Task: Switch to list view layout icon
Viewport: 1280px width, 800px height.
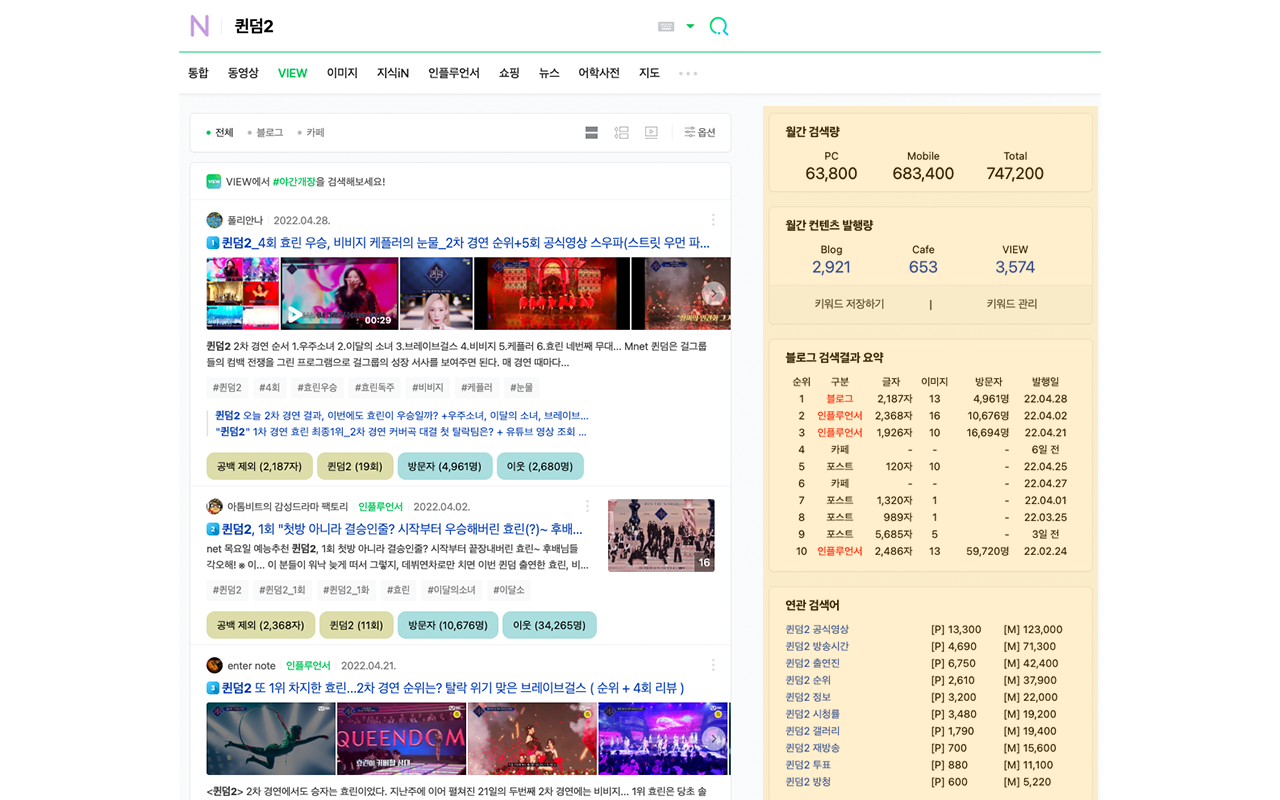Action: click(621, 132)
